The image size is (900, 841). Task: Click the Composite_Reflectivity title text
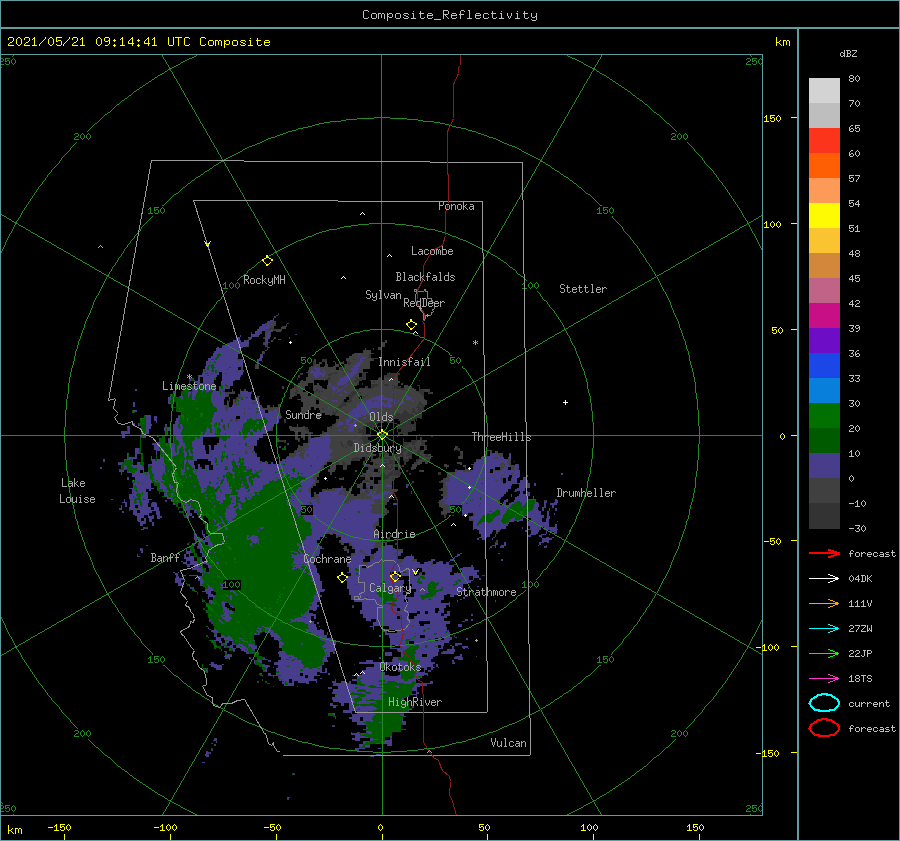coord(449,15)
